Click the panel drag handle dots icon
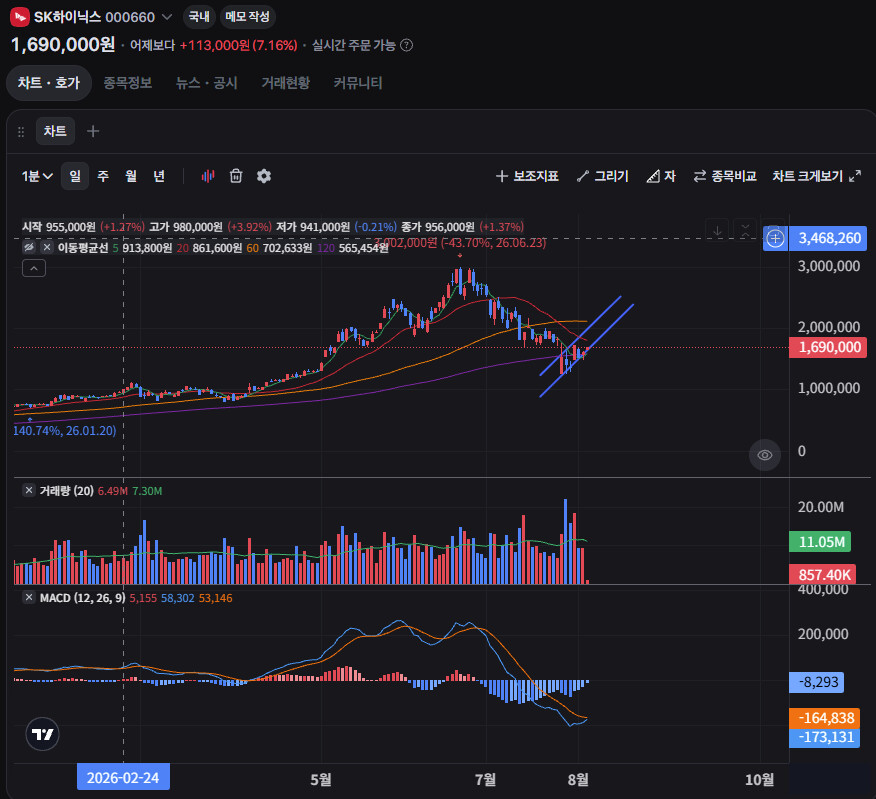Screen dimensions: 876x799 (x=21, y=132)
